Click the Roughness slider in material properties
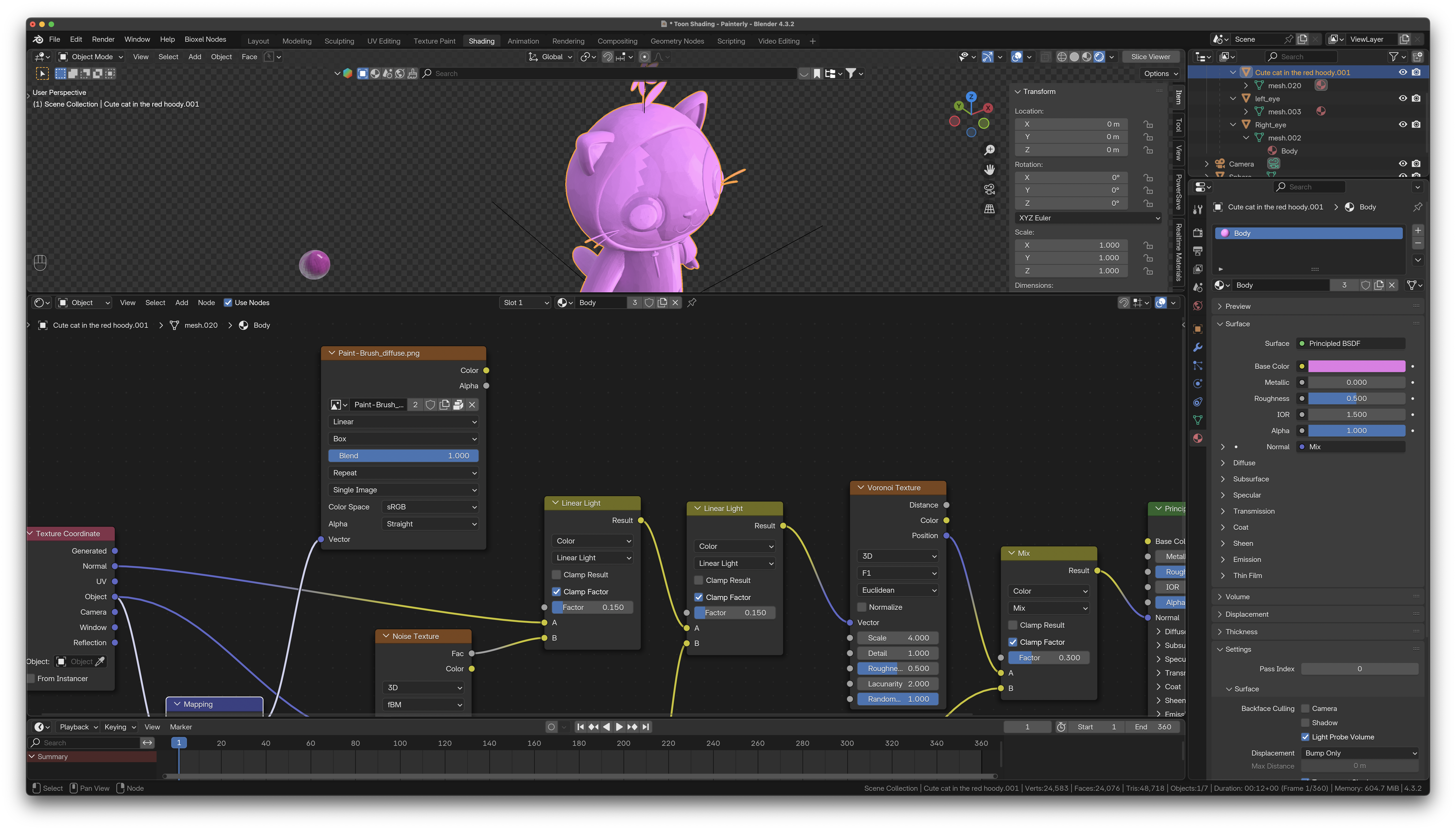This screenshot has height=830, width=1456. pos(1357,398)
